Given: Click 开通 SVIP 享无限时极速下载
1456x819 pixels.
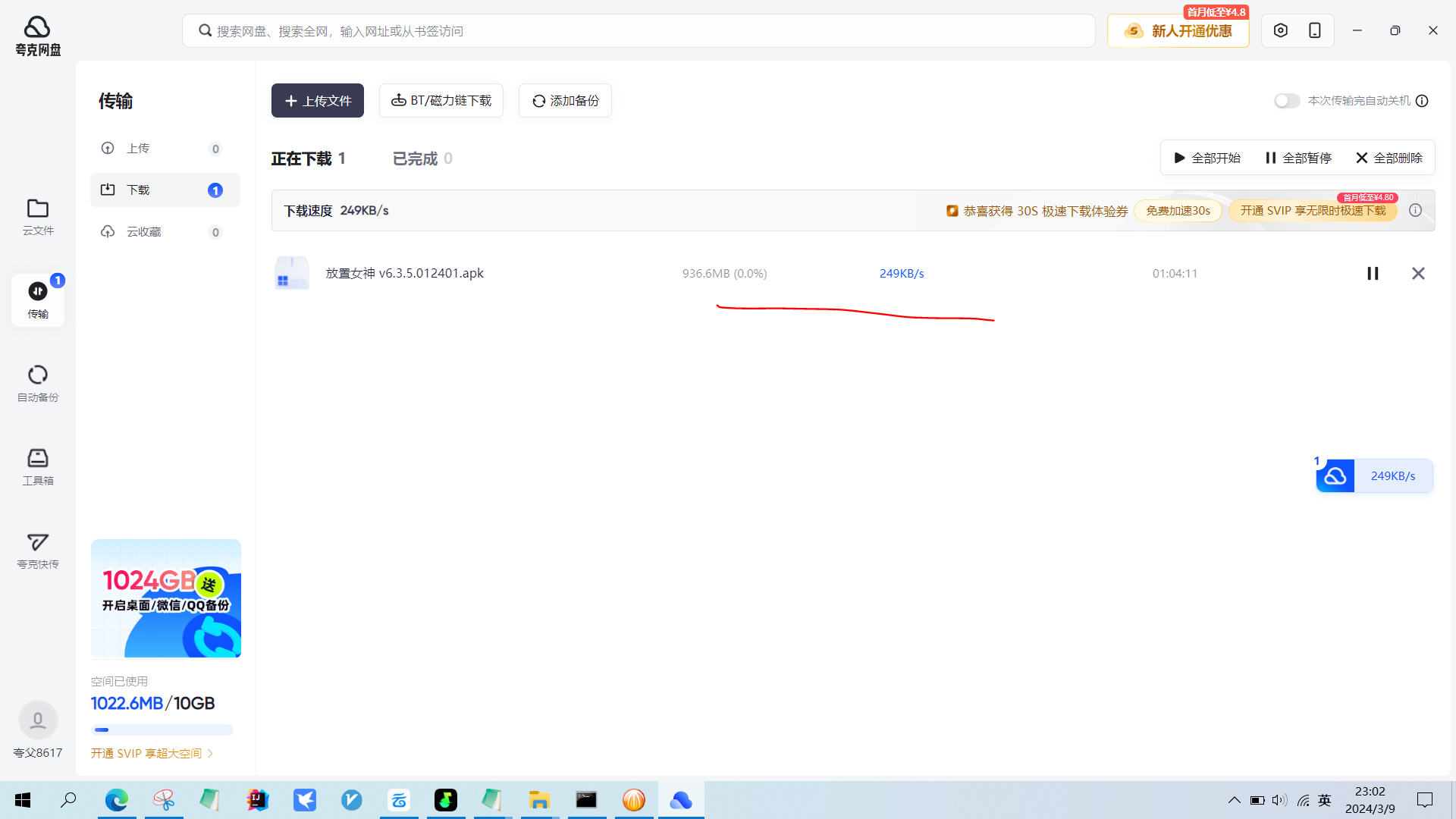Looking at the screenshot, I should (x=1313, y=211).
